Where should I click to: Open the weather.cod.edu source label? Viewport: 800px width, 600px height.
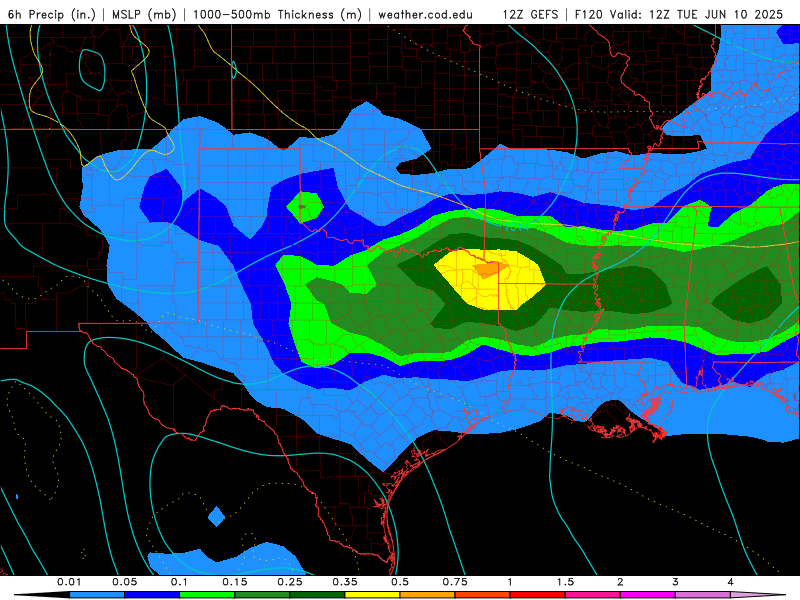tap(425, 14)
